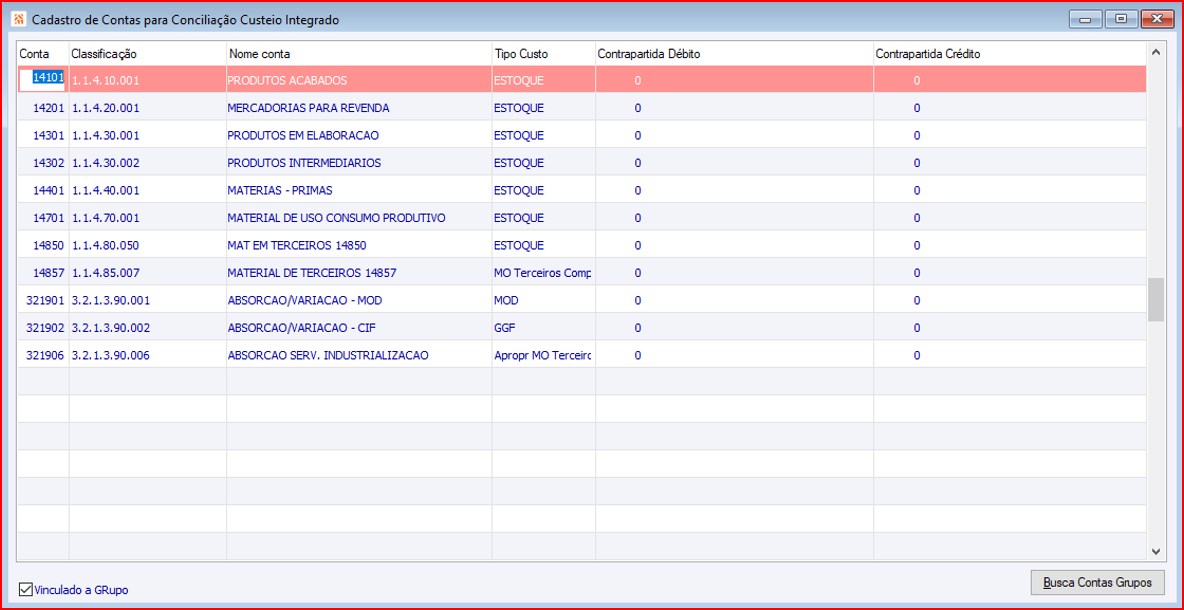This screenshot has width=1184, height=610.
Task: Click the app icon in the title bar
Action: (x=20, y=20)
